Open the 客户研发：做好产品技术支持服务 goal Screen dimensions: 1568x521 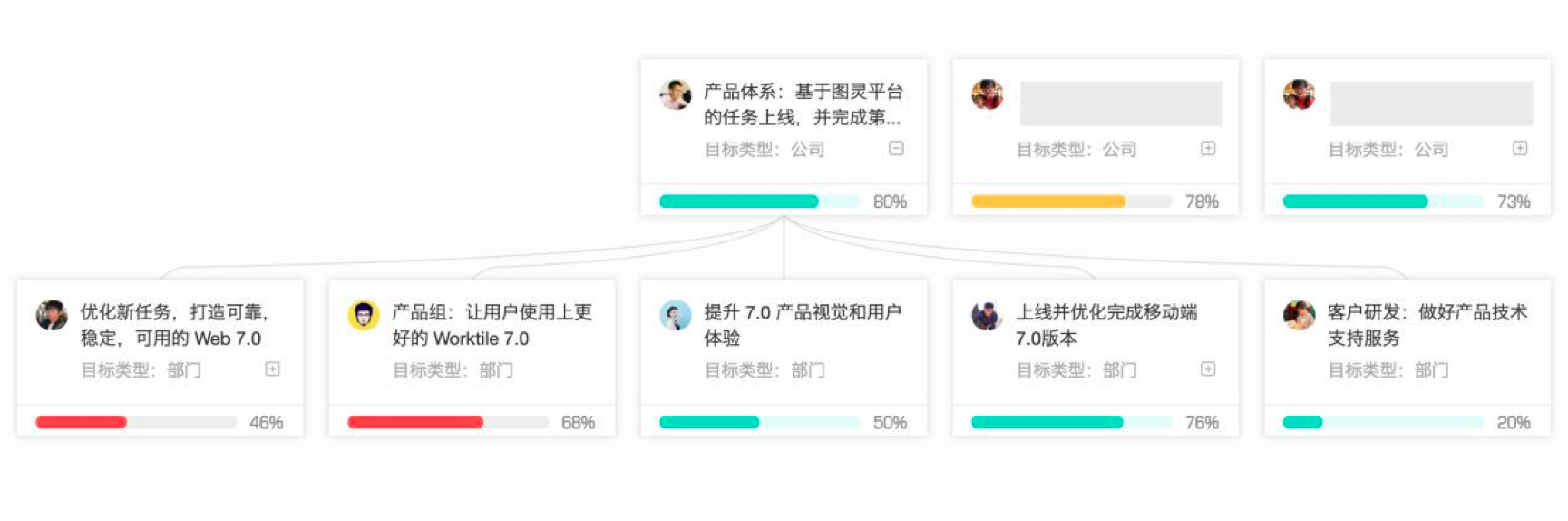coord(1427,325)
